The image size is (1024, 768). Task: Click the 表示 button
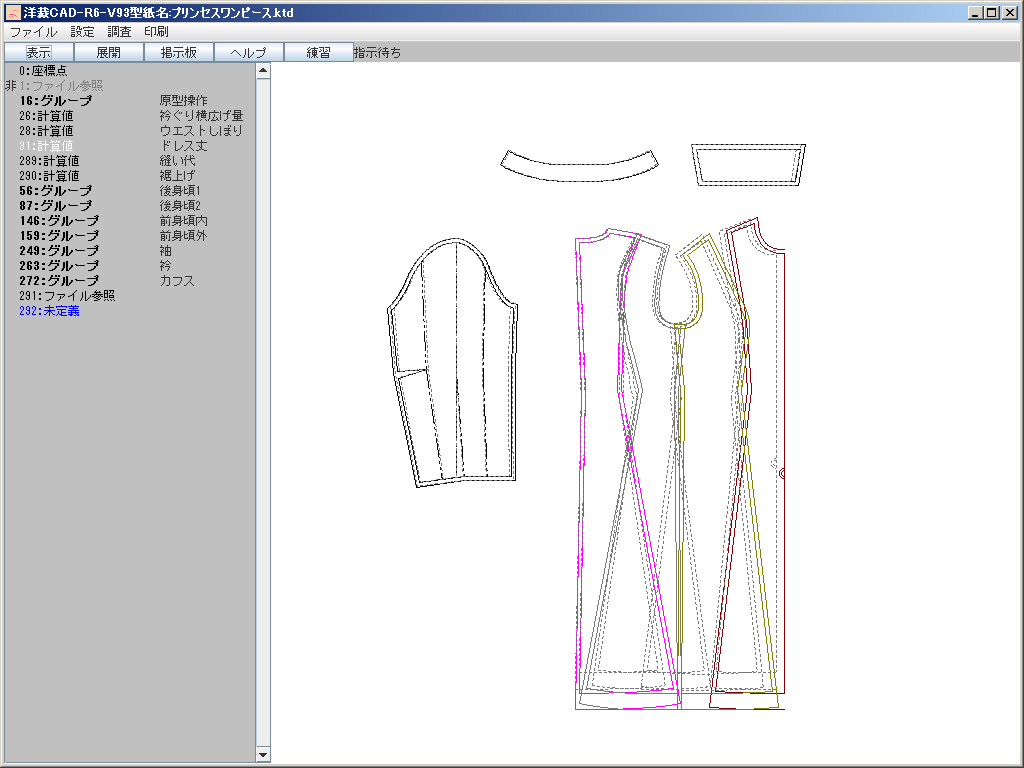coord(39,52)
